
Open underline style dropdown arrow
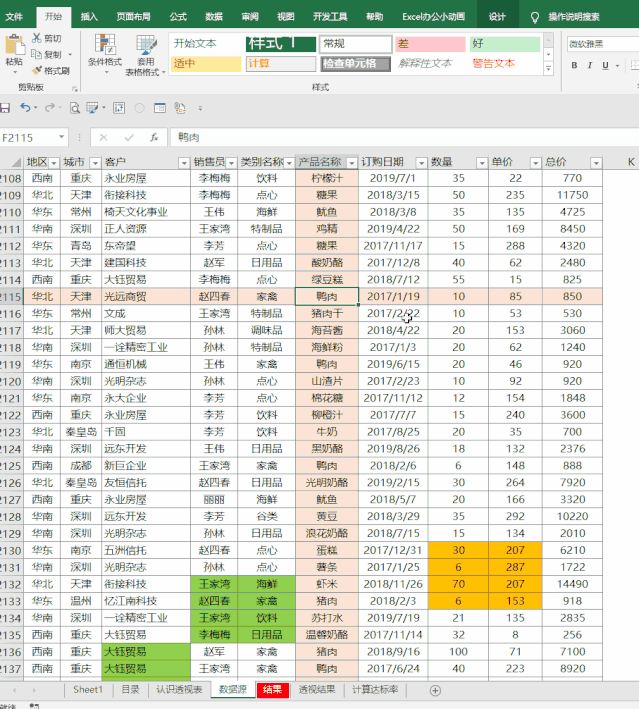(x=617, y=66)
